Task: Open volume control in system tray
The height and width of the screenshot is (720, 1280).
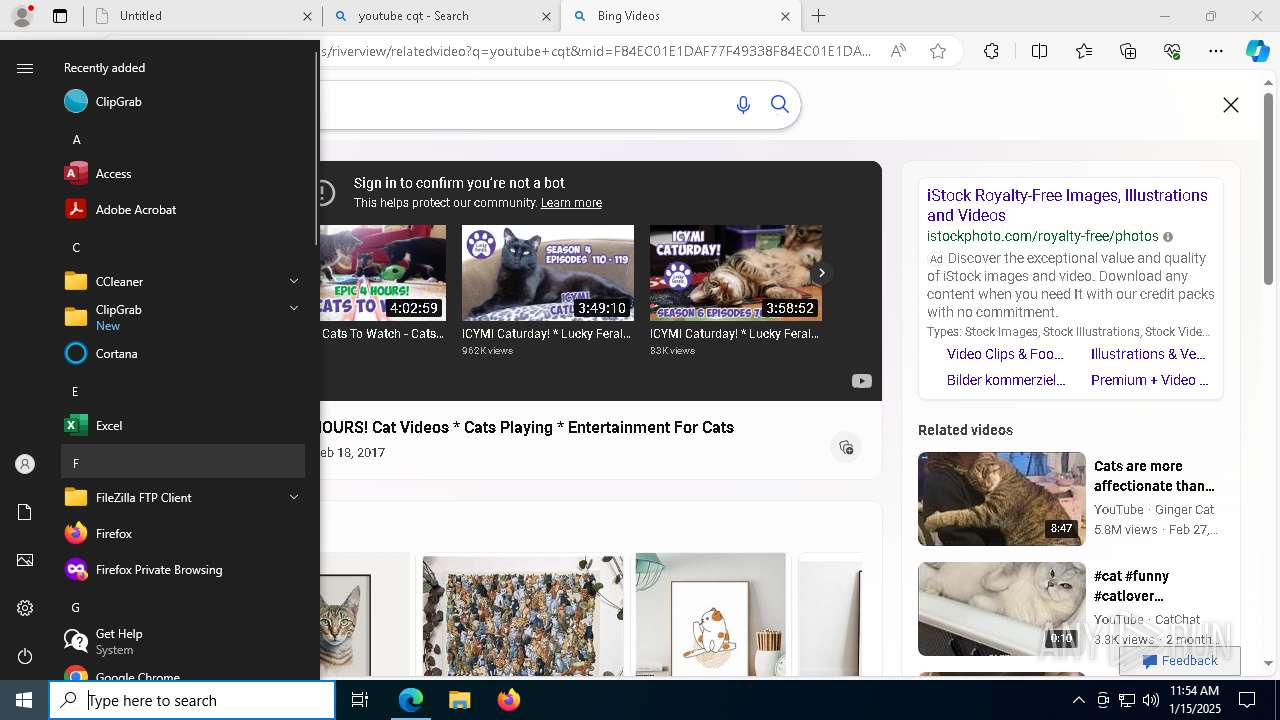Action: (x=1151, y=700)
